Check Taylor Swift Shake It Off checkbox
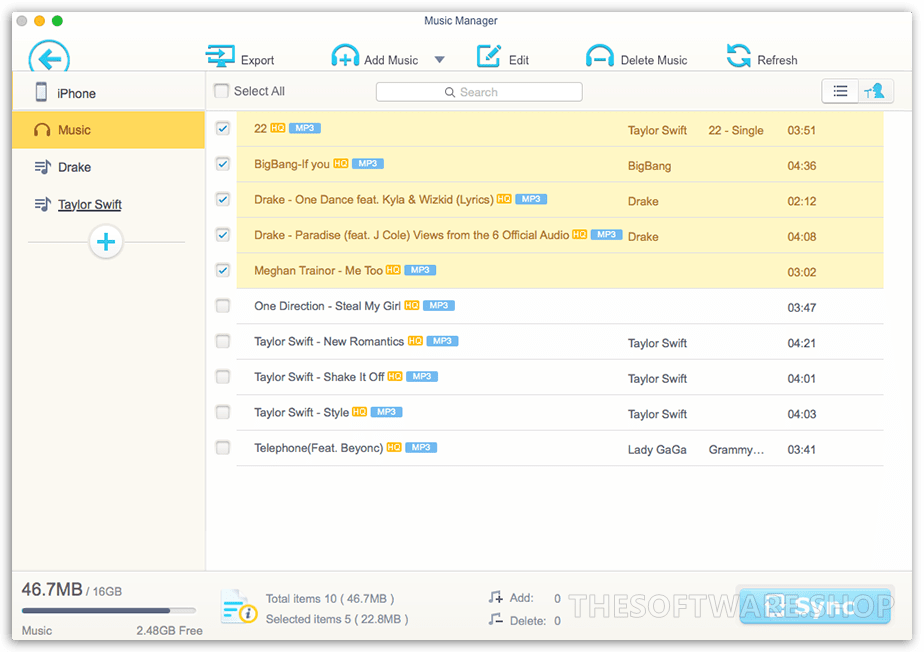Viewport: 924px width, 652px height. (x=223, y=377)
